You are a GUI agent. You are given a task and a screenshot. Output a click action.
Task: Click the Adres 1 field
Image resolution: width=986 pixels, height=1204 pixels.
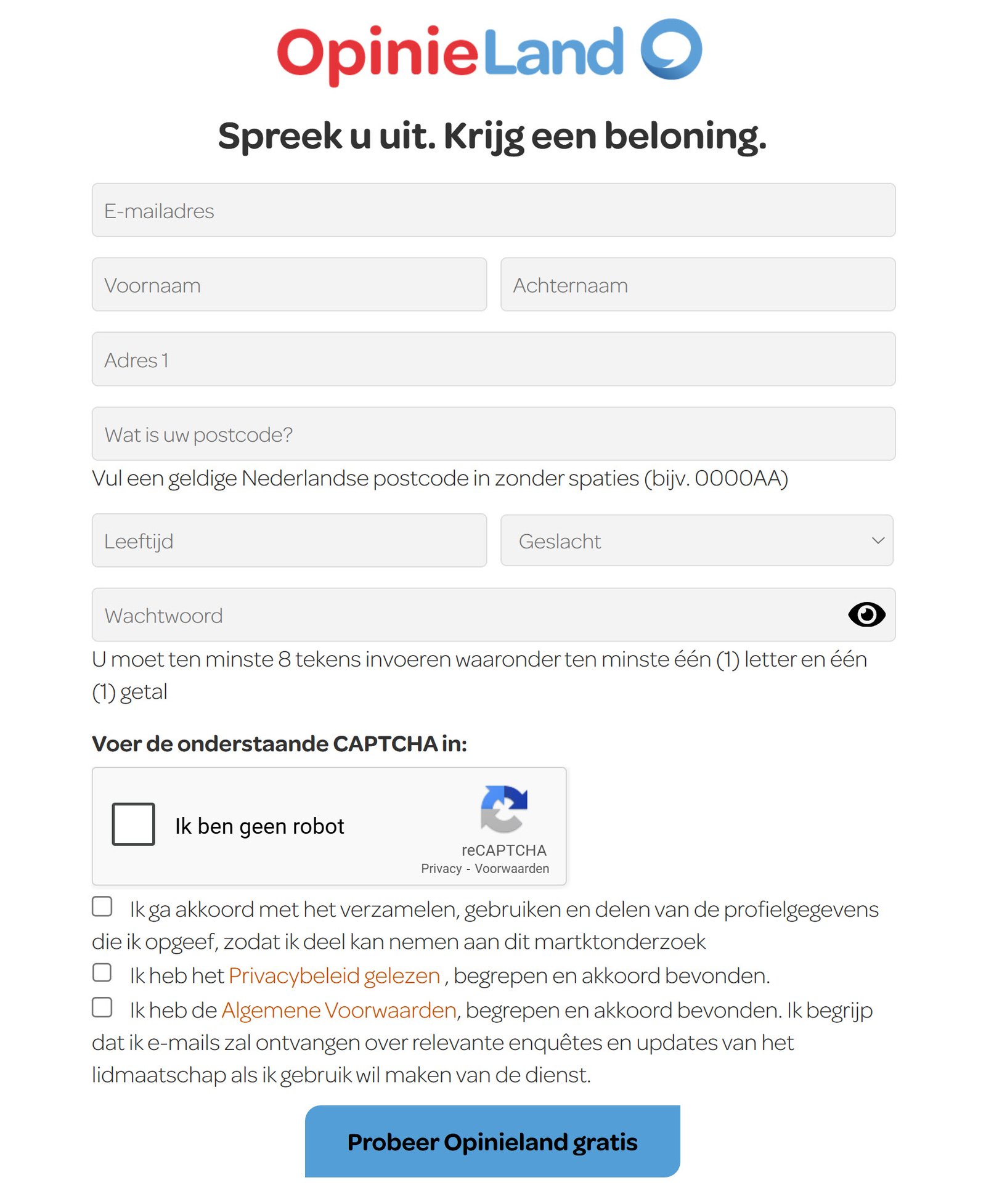tap(493, 359)
